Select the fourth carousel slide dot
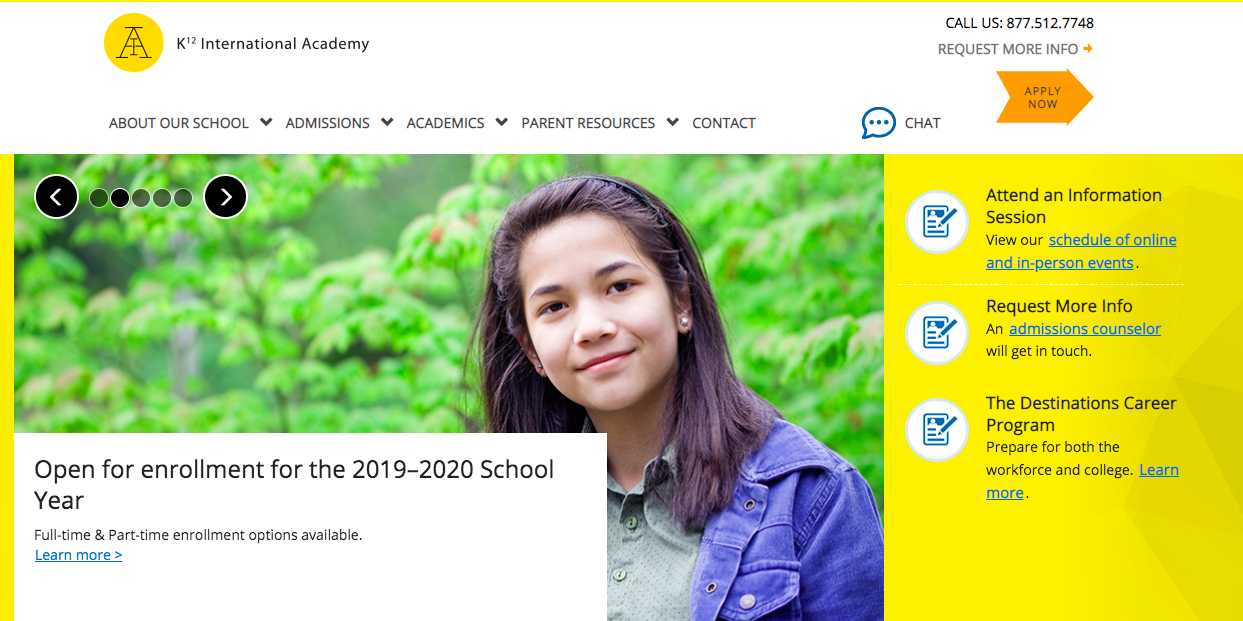1243x621 pixels. 162,198
